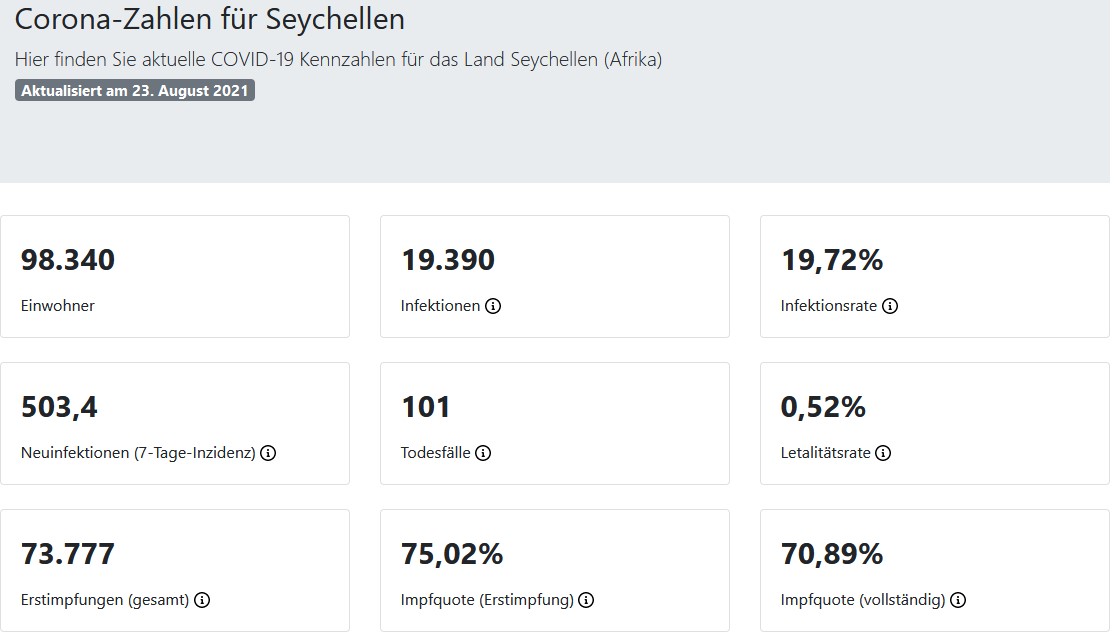This screenshot has height=634, width=1116.
Task: Click the 'Einwohner' label text
Action: pyautogui.click(x=58, y=306)
